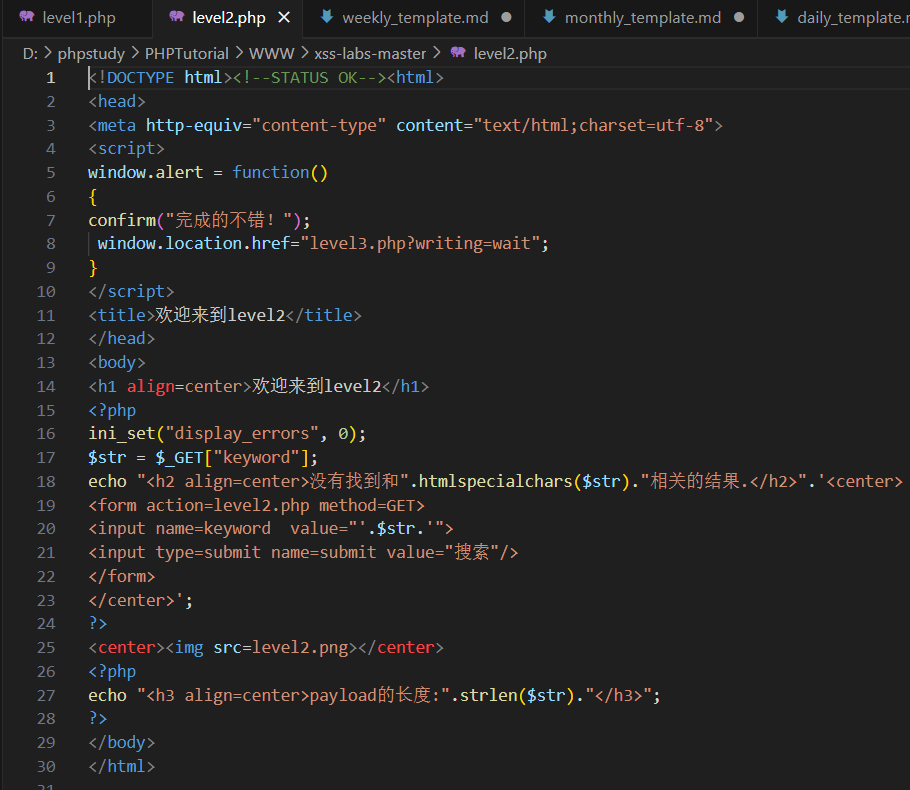Click the markdown arrow icon on daily_template tab
Viewport: 910px width, 790px height.
point(782,17)
